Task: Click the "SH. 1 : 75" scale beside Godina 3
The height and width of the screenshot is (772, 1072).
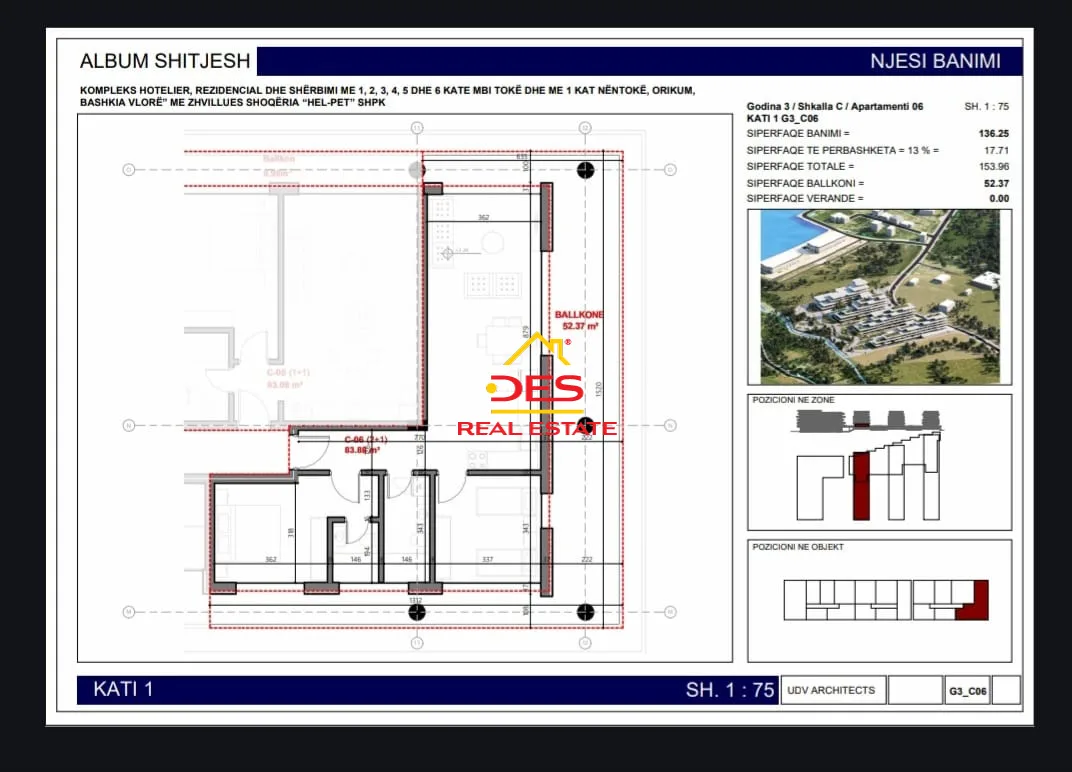Action: pos(986,106)
